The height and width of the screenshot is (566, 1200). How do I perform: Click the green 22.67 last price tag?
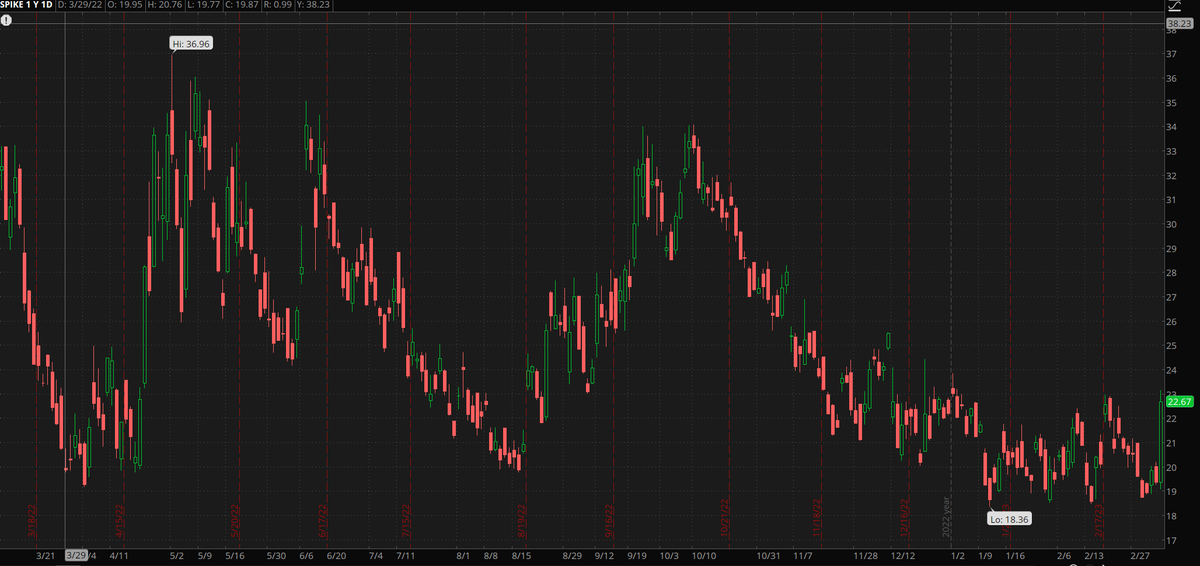(1180, 401)
